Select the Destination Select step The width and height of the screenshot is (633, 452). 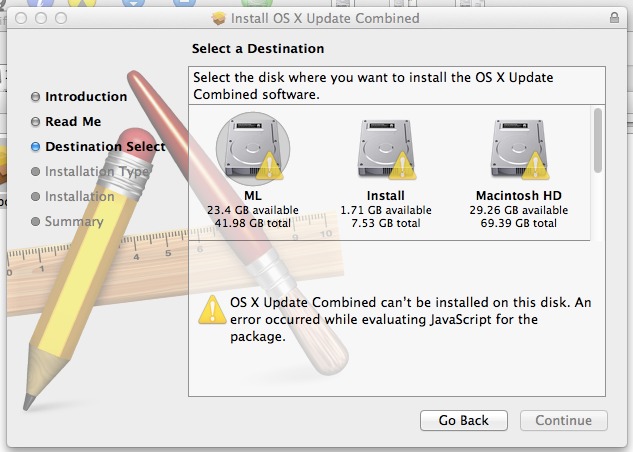(105, 147)
